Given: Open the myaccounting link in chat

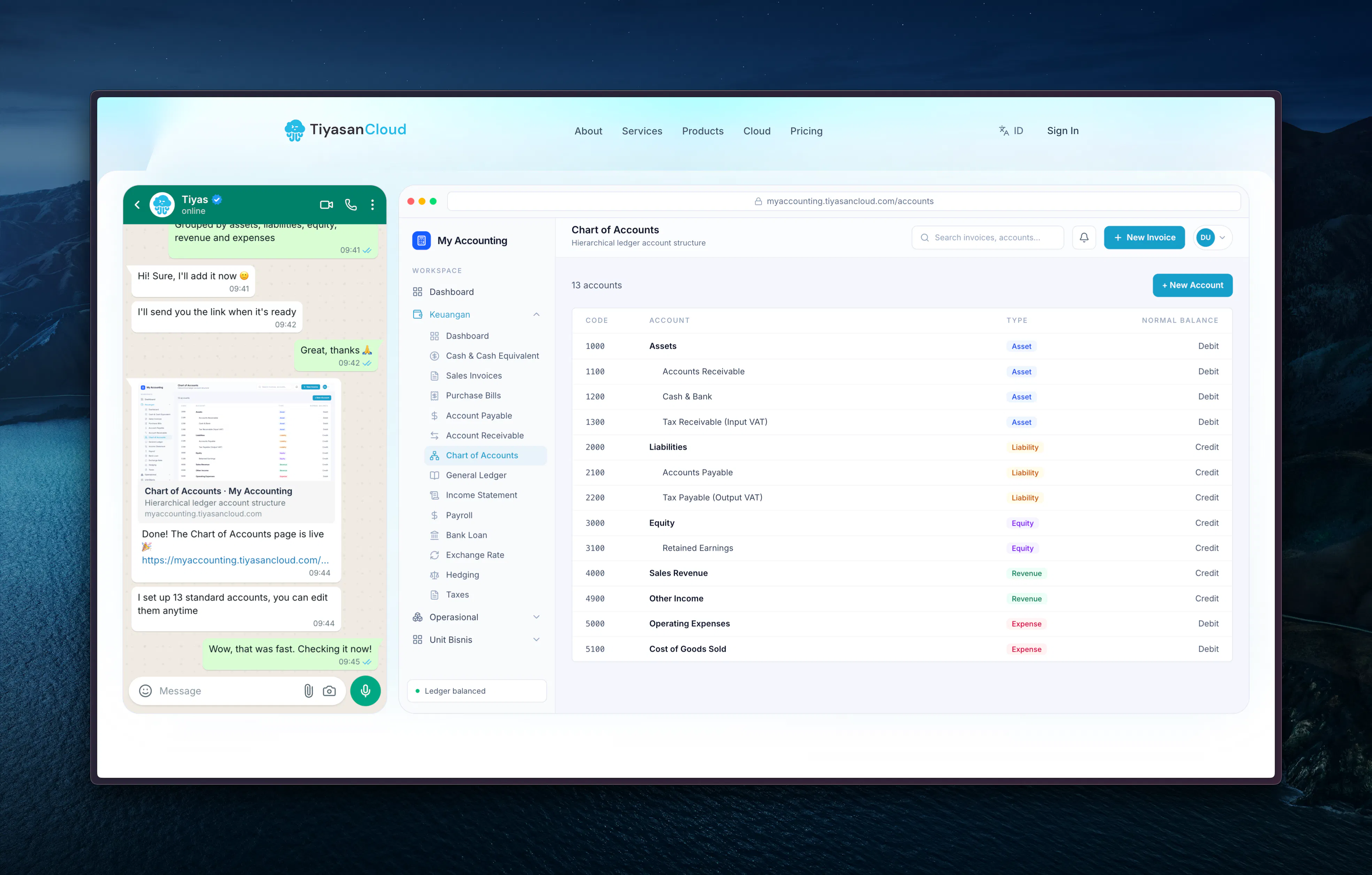Looking at the screenshot, I should (x=235, y=560).
